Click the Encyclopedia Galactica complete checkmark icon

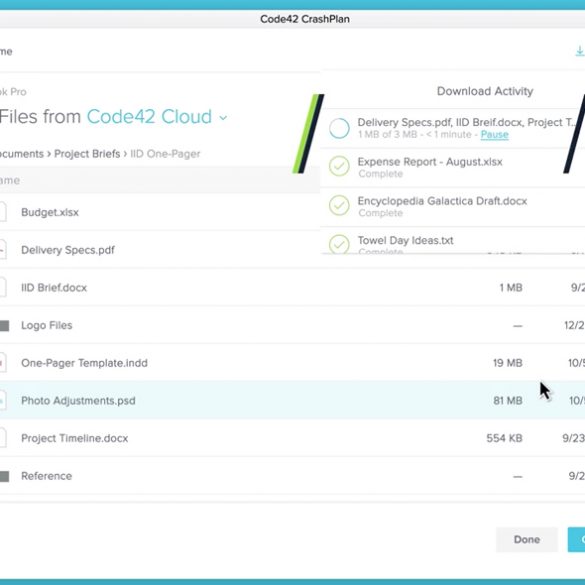pos(339,205)
